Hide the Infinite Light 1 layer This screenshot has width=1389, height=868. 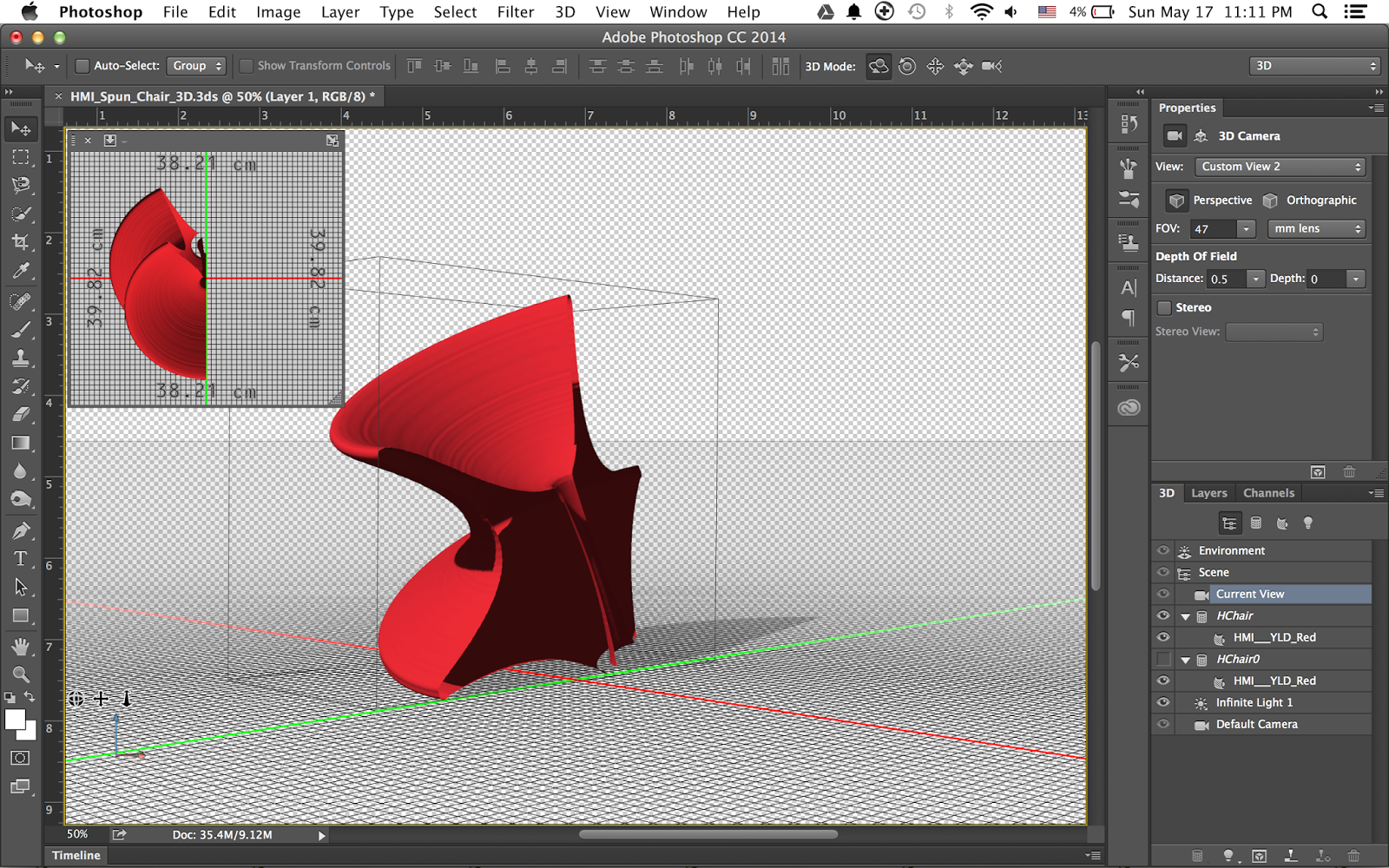1163,702
